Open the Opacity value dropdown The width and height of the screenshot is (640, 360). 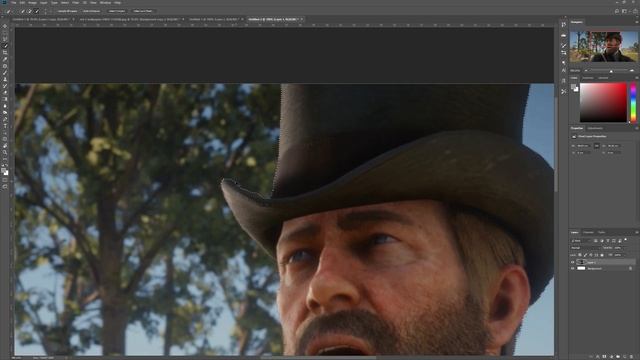point(618,248)
